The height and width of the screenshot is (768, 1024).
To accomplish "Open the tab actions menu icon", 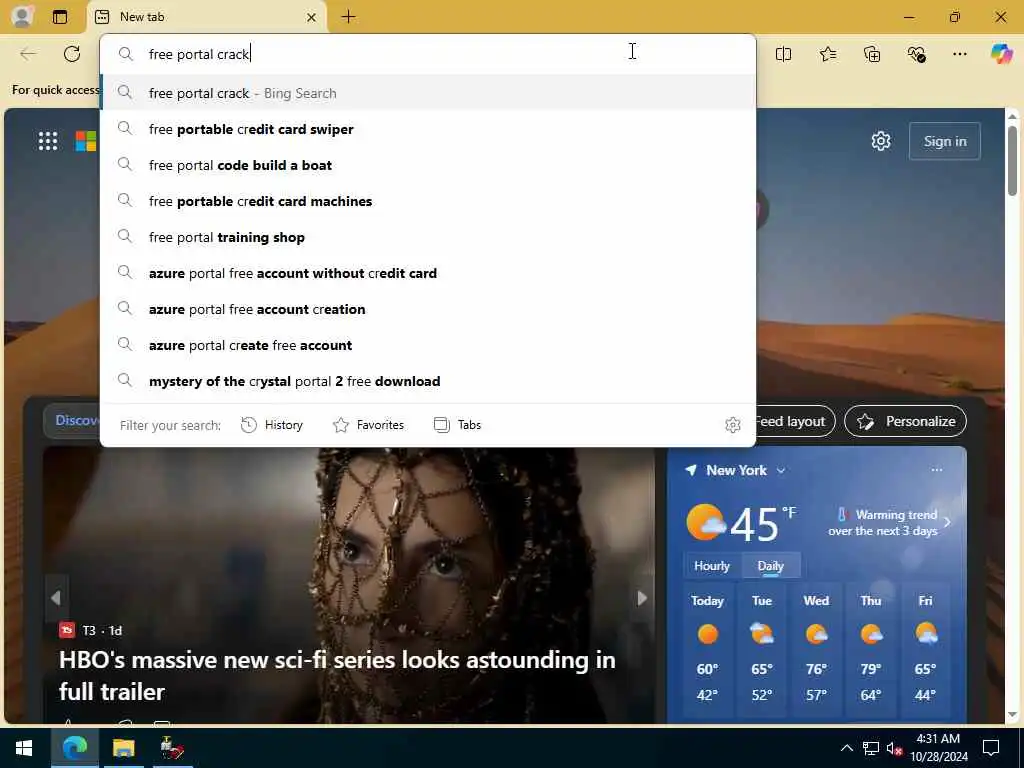I will click(59, 17).
